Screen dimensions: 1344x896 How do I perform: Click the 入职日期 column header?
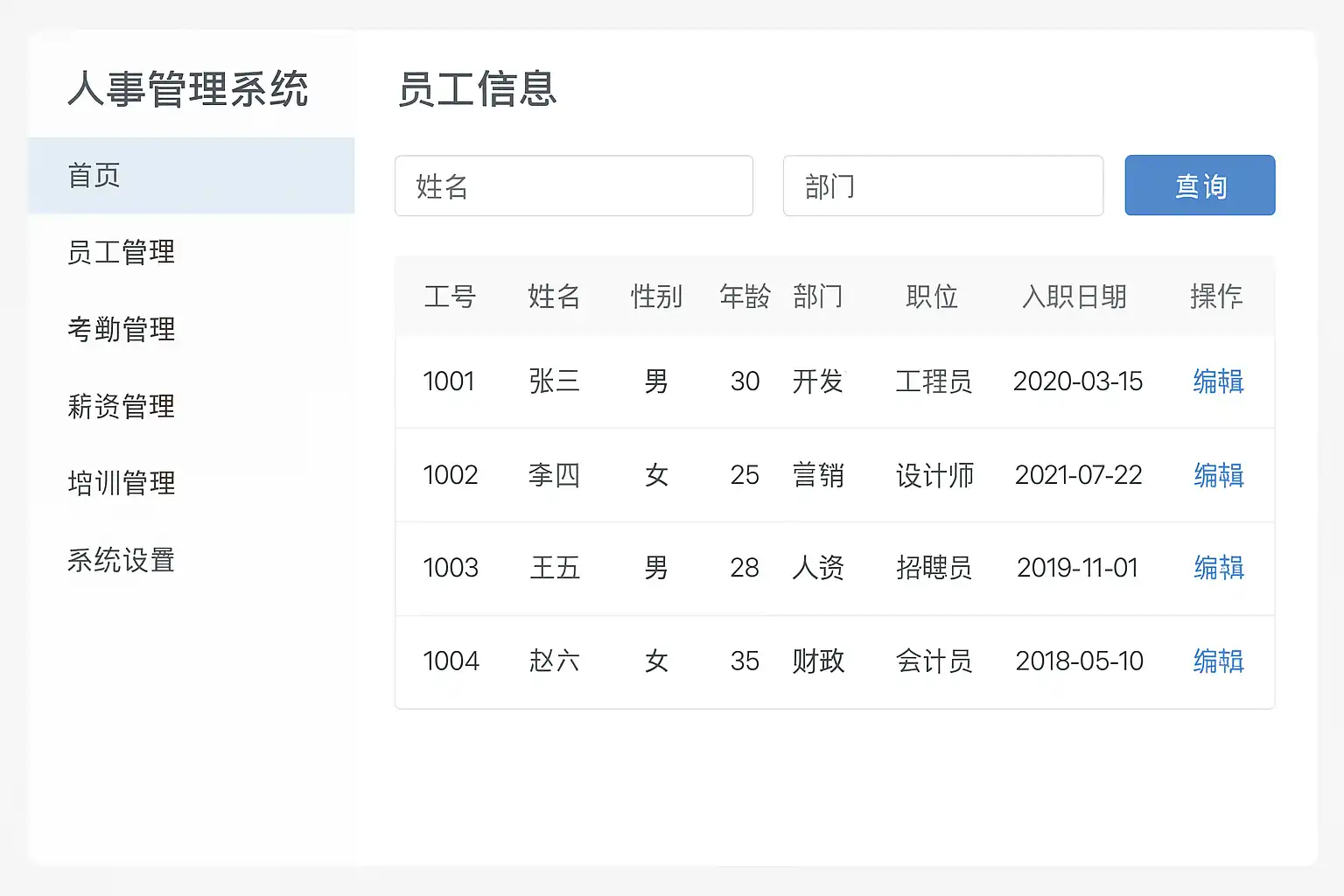click(x=1074, y=297)
